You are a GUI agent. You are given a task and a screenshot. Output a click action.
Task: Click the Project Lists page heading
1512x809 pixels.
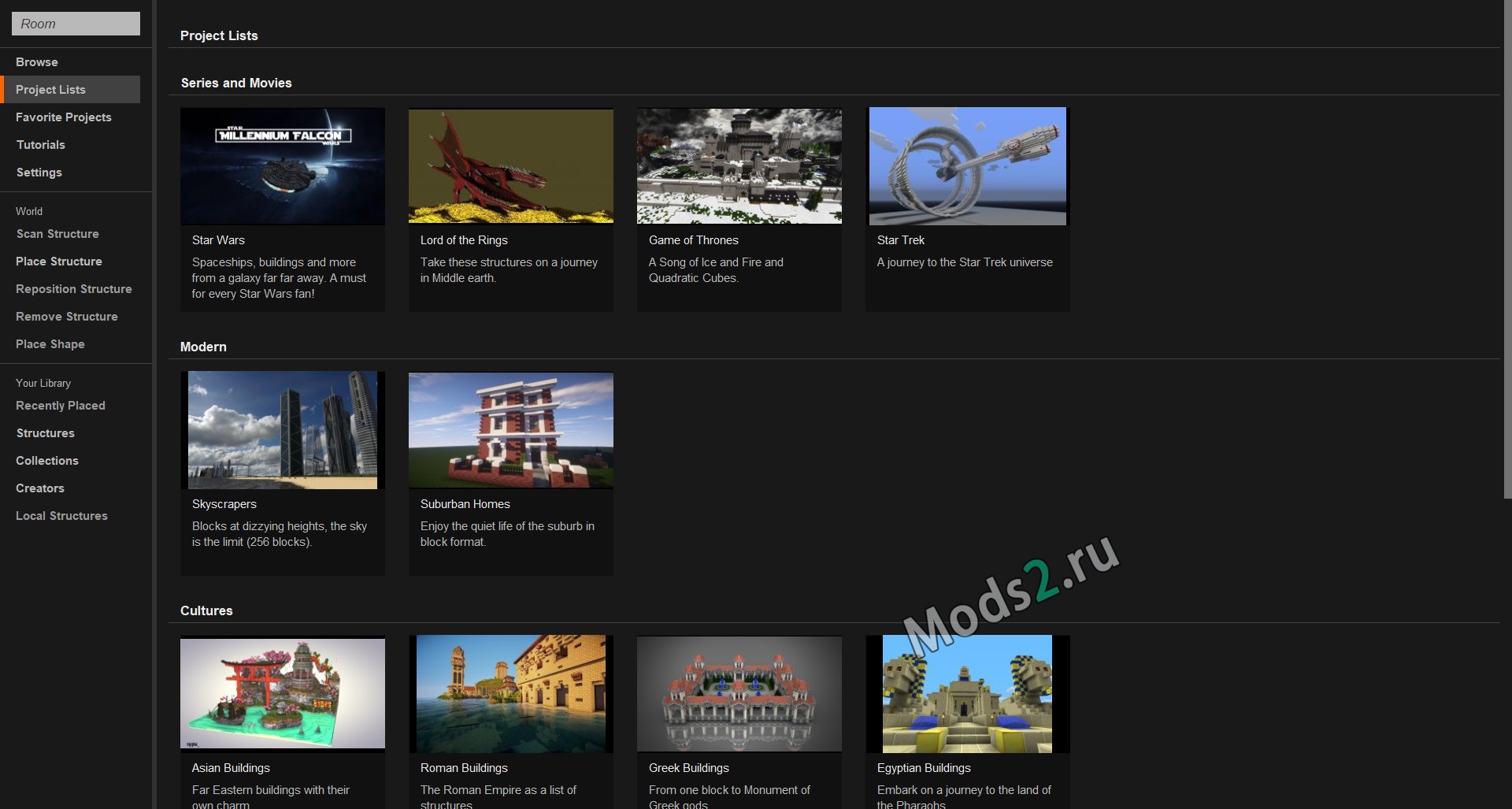click(x=219, y=36)
